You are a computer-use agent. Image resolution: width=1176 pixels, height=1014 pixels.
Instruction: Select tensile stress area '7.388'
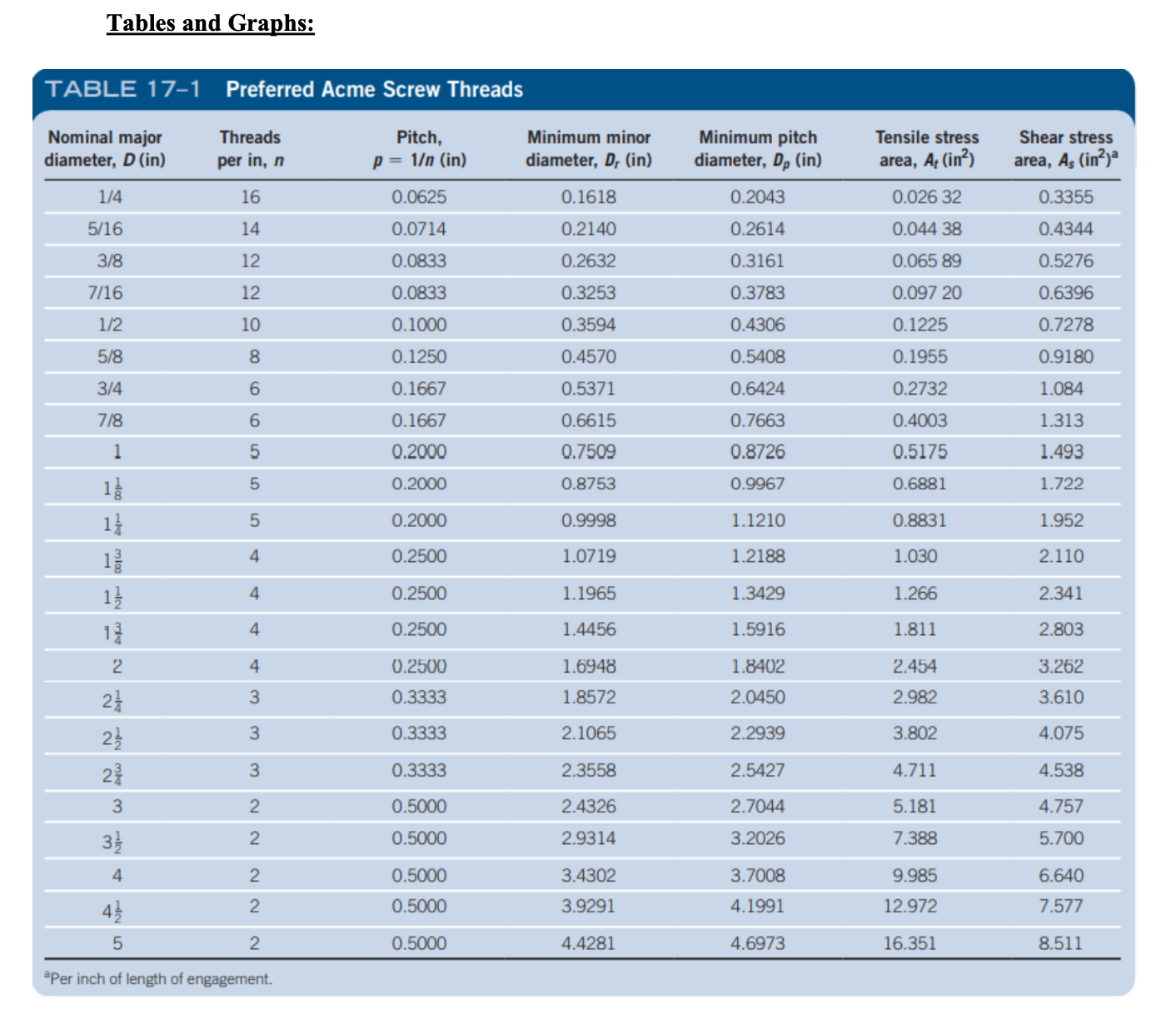tap(915, 838)
